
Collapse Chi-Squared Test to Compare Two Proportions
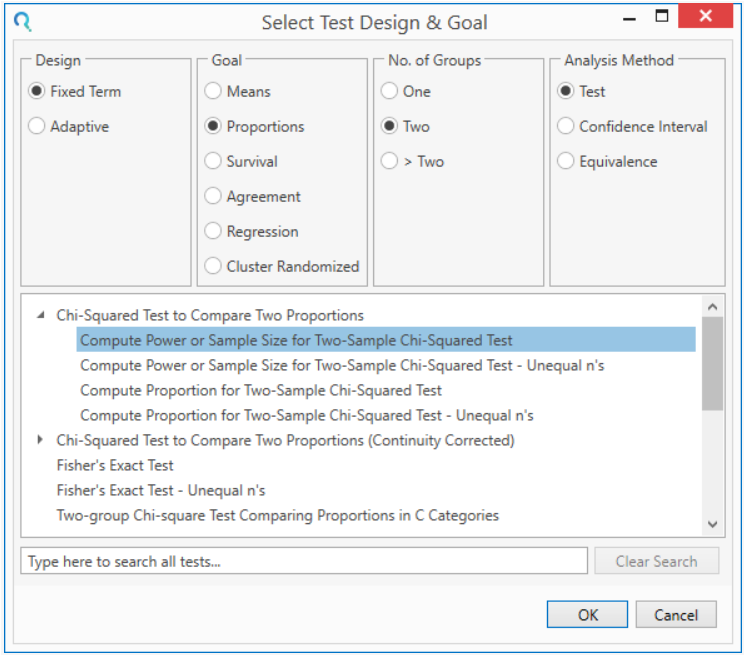coord(41,315)
